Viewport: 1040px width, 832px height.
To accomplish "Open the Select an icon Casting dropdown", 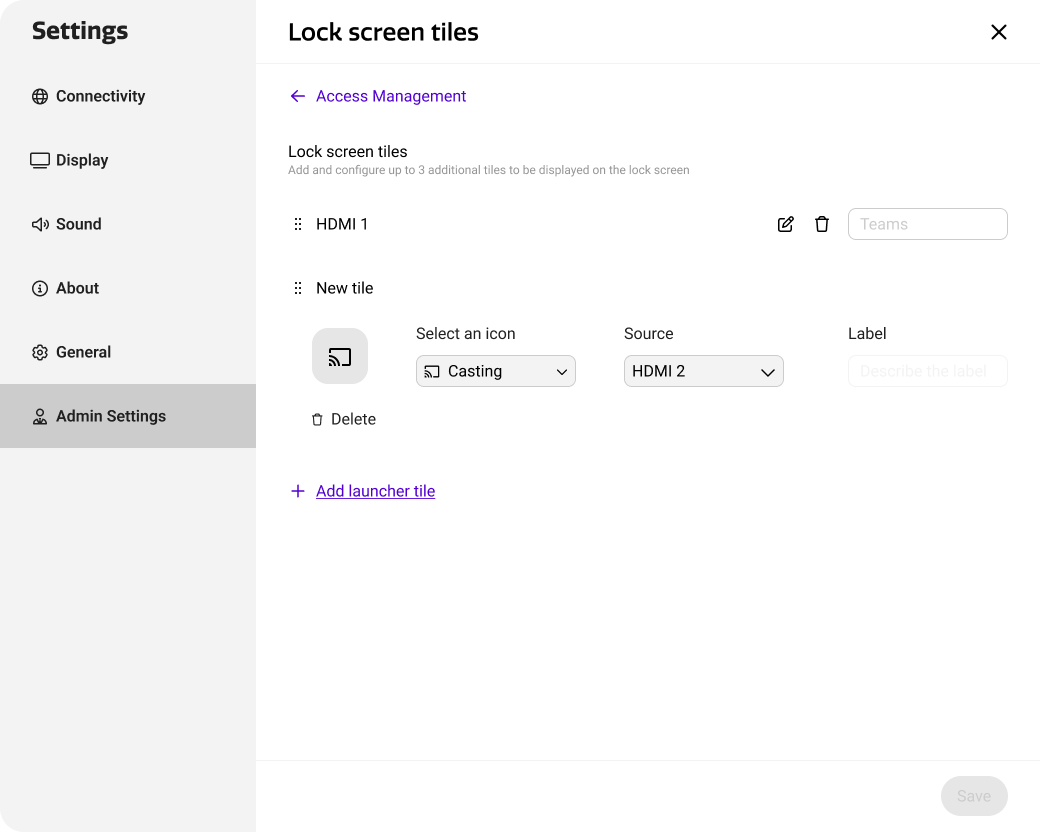I will coord(496,371).
